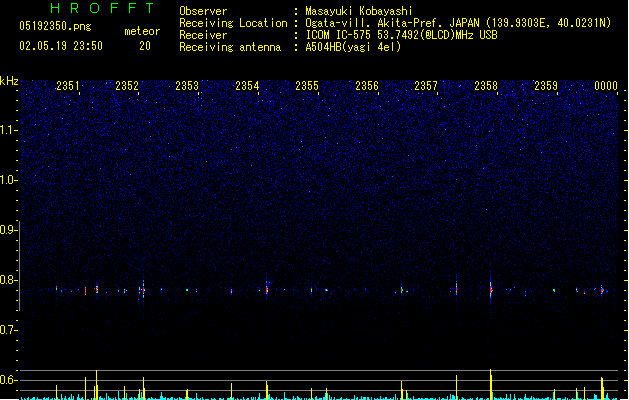Click the meteor echo just after 2354

click(267, 288)
